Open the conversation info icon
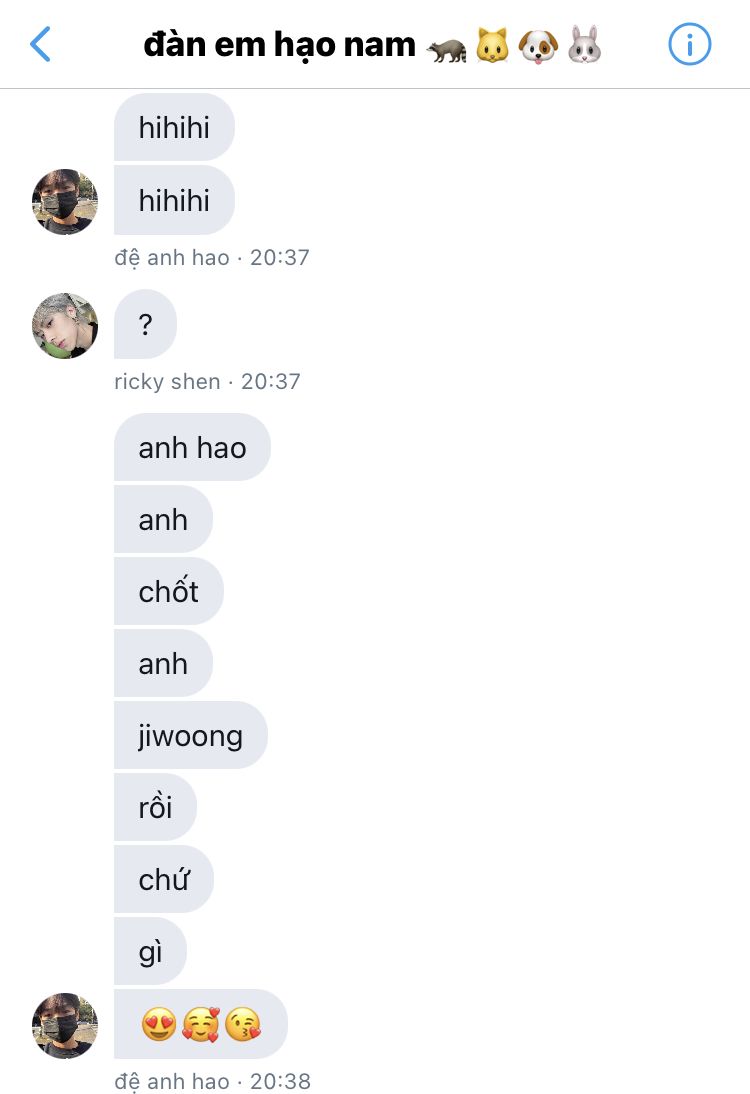Viewport: 750px width, 1094px height. pyautogui.click(x=689, y=45)
